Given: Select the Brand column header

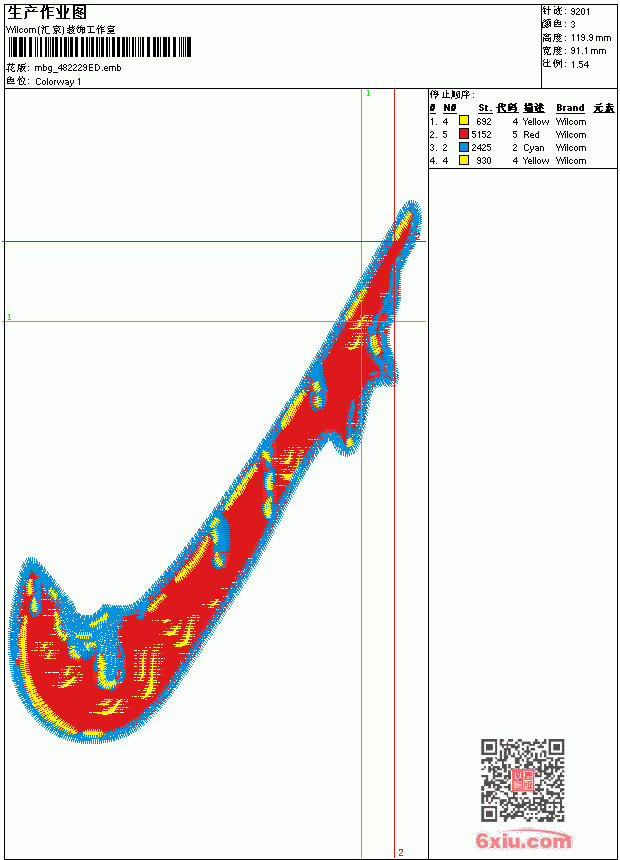Looking at the screenshot, I should [570, 108].
